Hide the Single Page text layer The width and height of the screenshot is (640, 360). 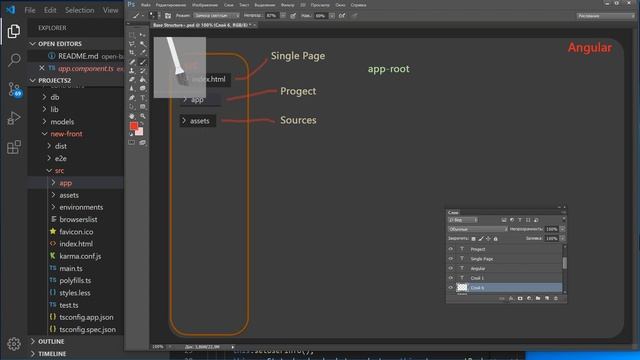click(450, 259)
